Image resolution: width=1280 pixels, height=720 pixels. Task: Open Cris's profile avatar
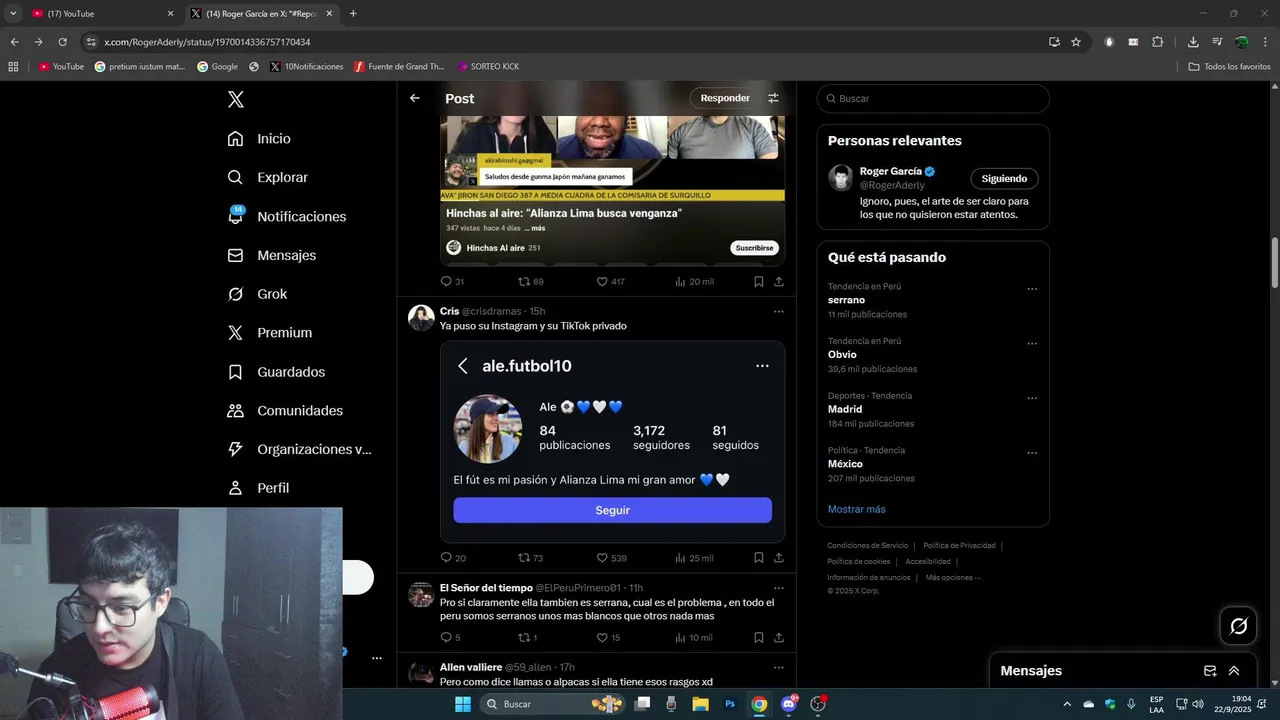point(421,318)
